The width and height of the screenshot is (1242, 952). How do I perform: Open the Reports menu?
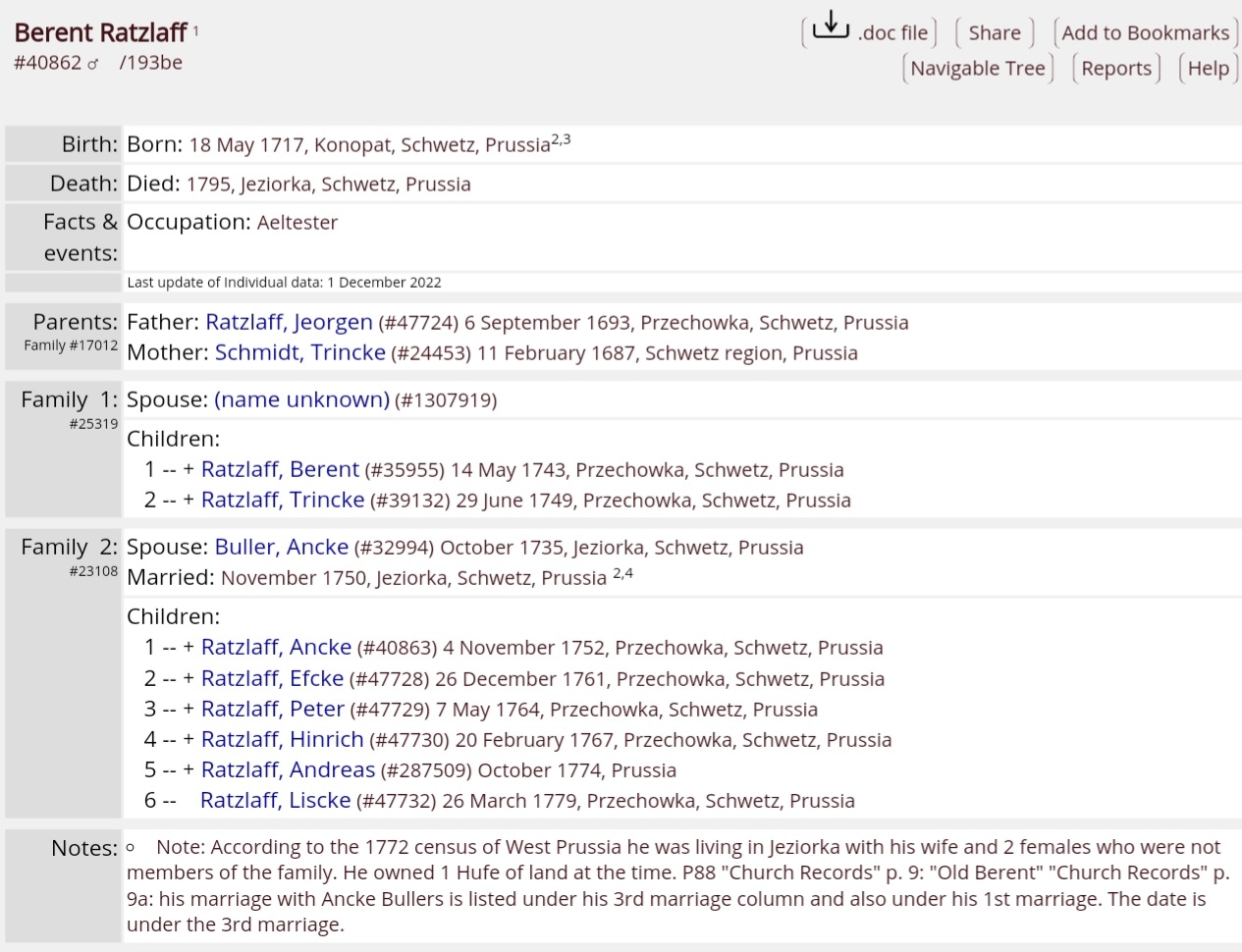pyautogui.click(x=1116, y=69)
